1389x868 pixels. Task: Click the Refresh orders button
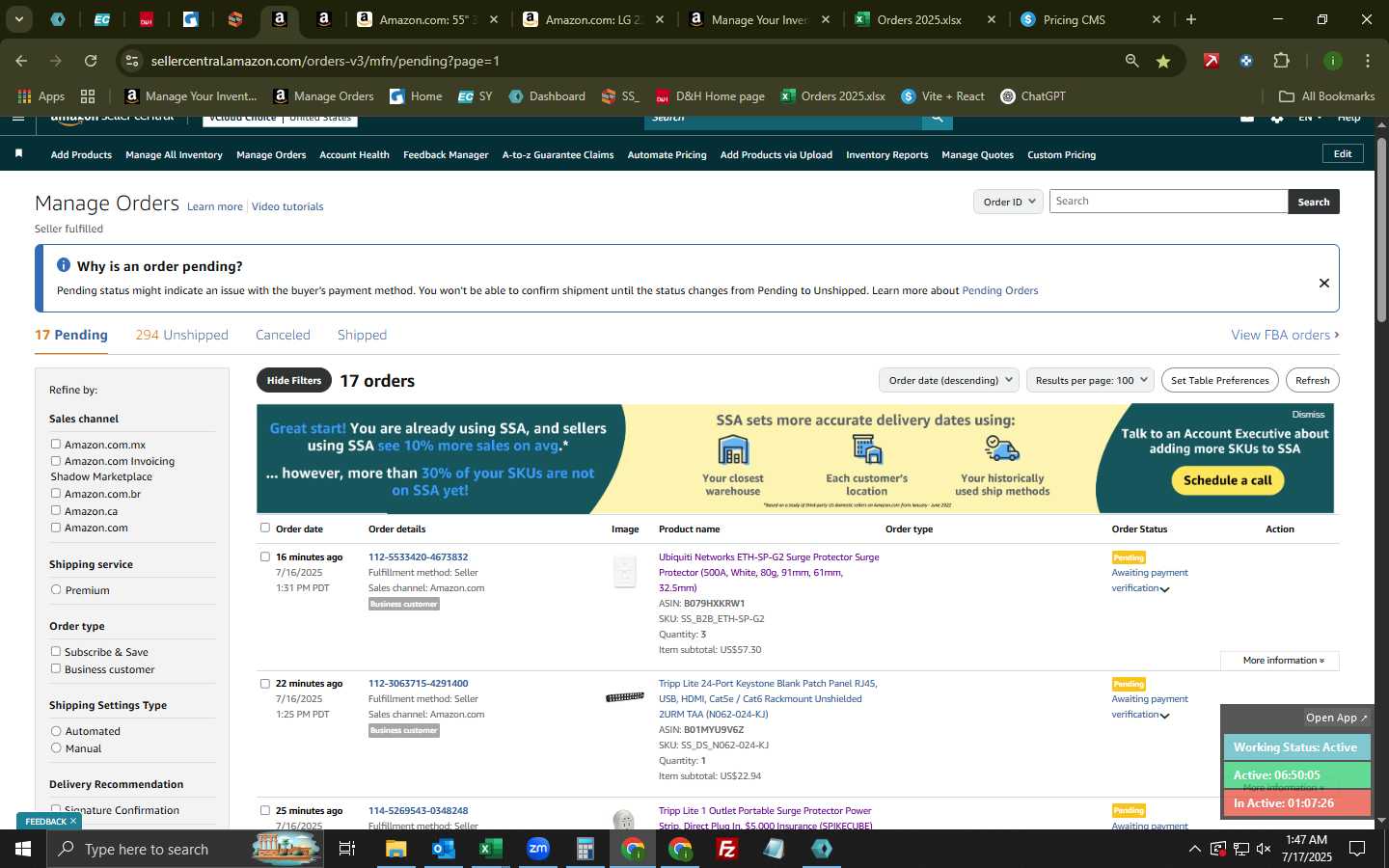[1312, 380]
